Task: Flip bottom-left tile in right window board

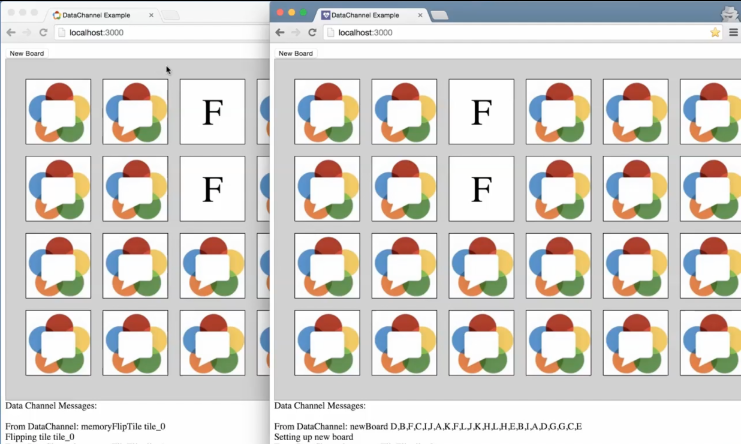Action: click(327, 343)
